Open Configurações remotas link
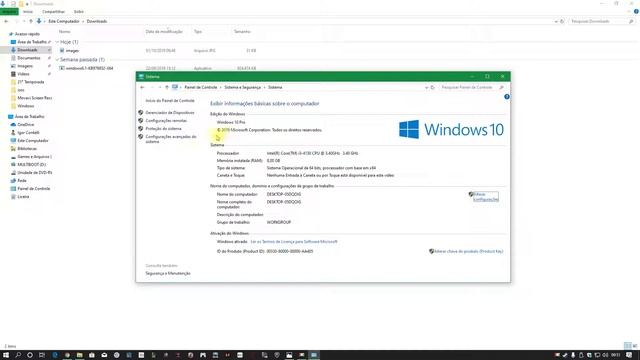This screenshot has width=640, height=360. pos(166,121)
